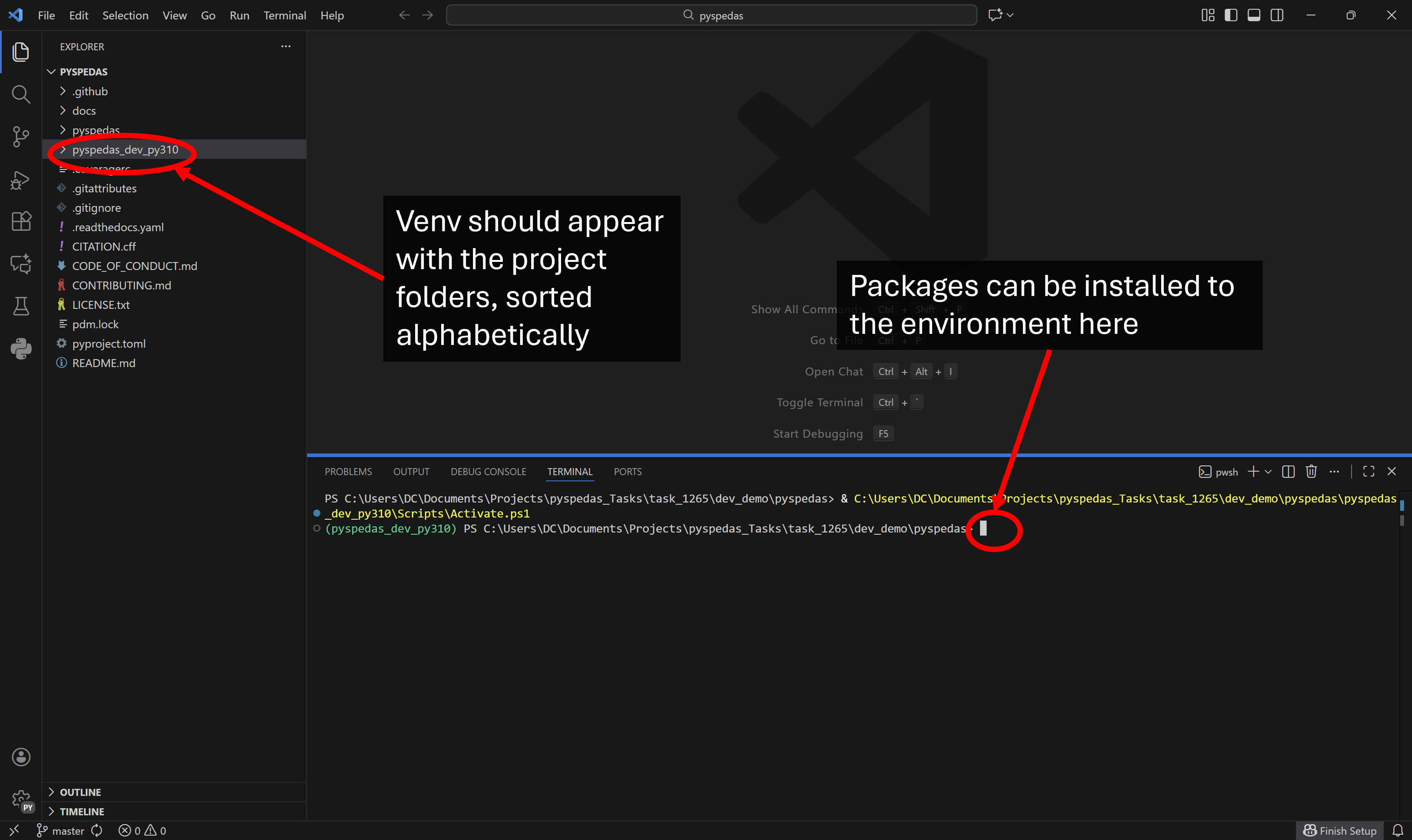Click the pyspedas command center search box
Screen dimensions: 1412x840
[x=711, y=15]
